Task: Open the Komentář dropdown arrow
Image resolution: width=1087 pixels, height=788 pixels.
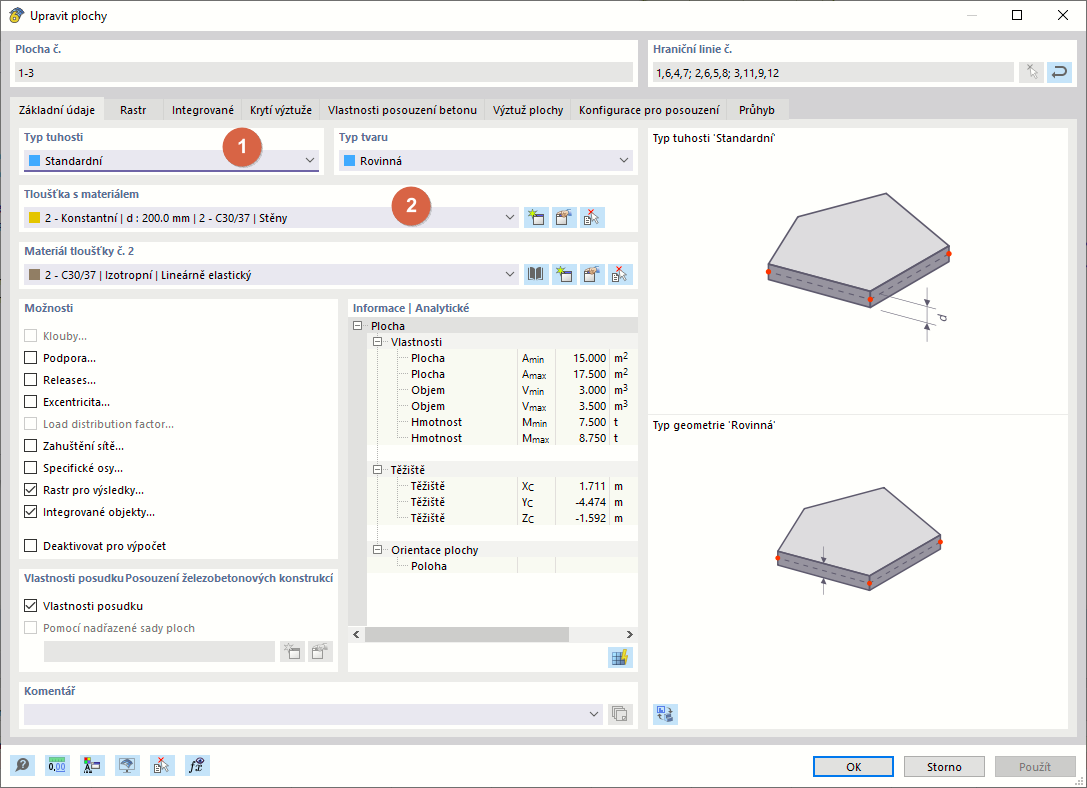Action: click(594, 714)
